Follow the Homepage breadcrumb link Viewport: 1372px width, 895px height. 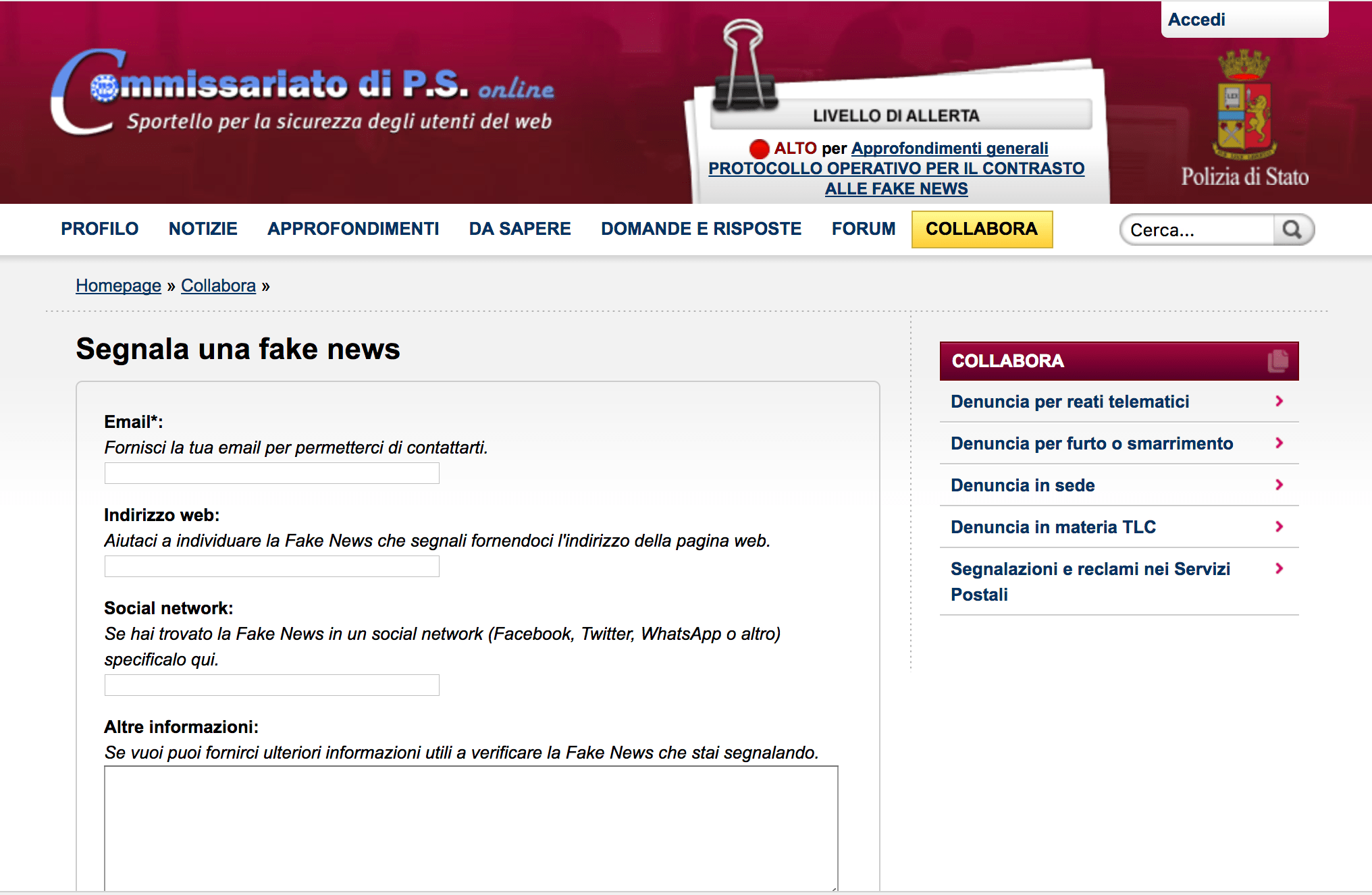tap(118, 286)
